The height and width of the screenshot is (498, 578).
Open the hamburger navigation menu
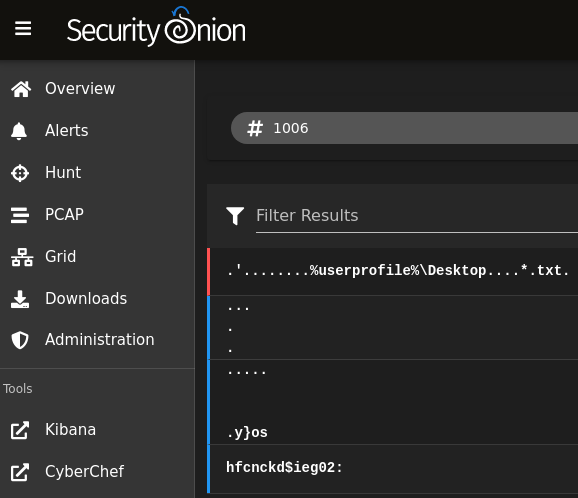pos(23,29)
